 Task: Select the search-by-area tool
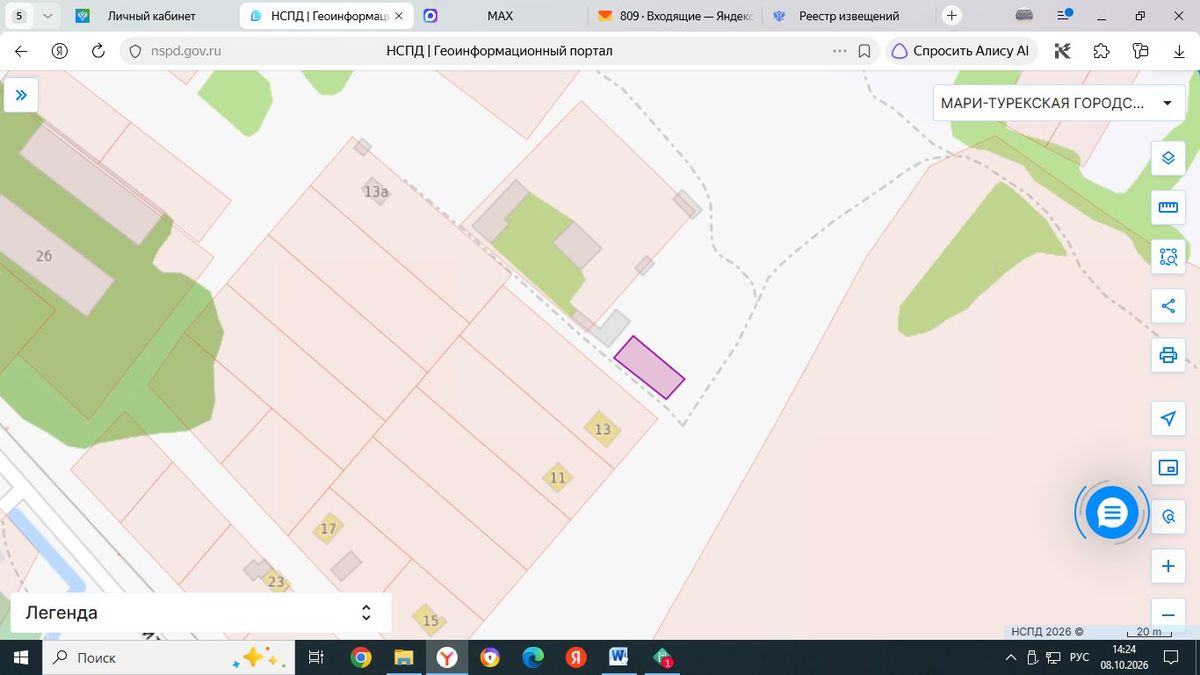1167,256
